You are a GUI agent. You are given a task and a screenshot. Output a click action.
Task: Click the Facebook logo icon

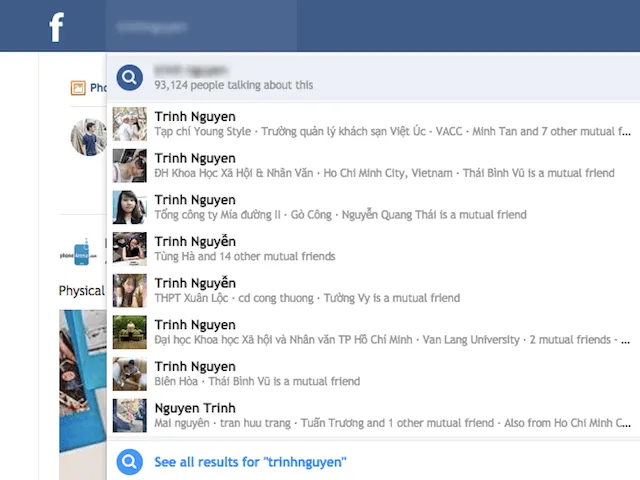pos(57,27)
